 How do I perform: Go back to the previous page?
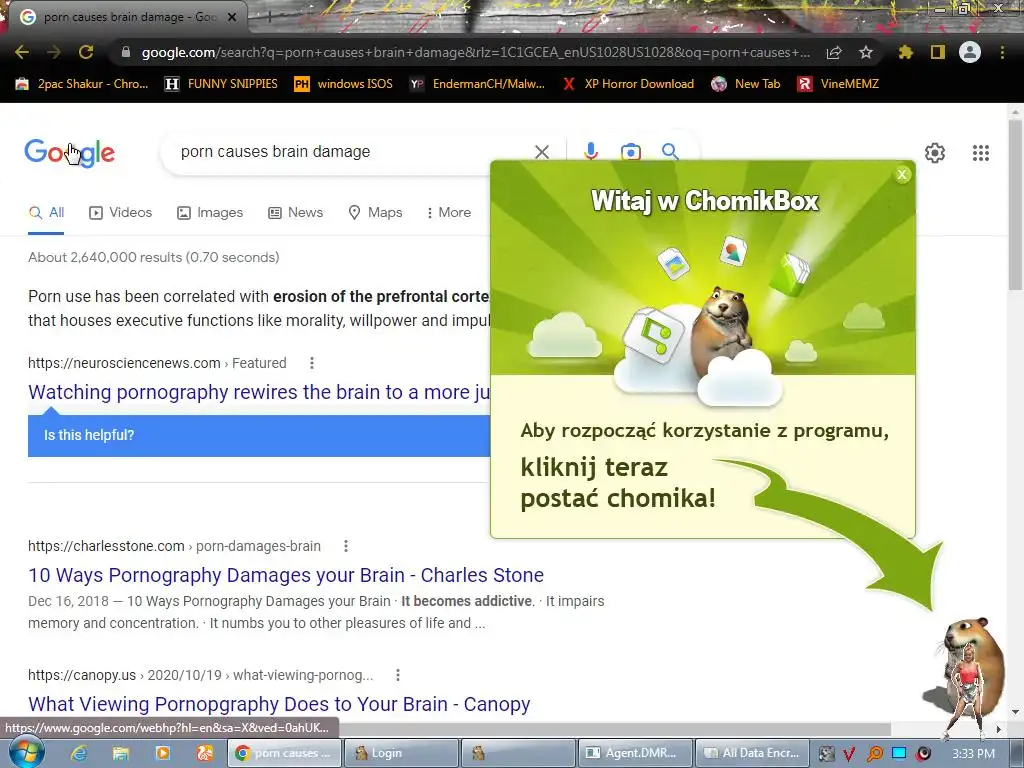pyautogui.click(x=22, y=52)
